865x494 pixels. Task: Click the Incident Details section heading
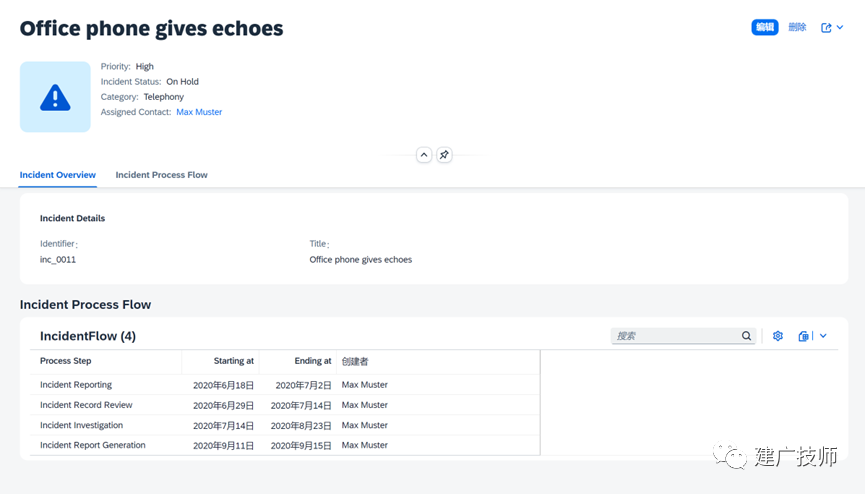pos(72,219)
